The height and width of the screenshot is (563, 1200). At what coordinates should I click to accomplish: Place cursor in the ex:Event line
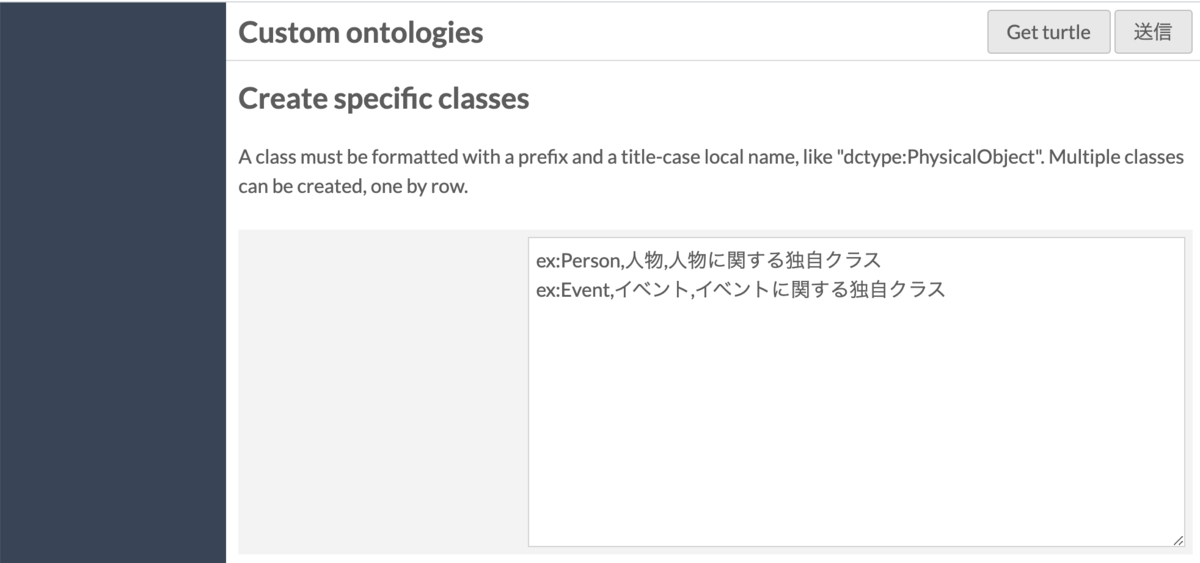coord(740,290)
